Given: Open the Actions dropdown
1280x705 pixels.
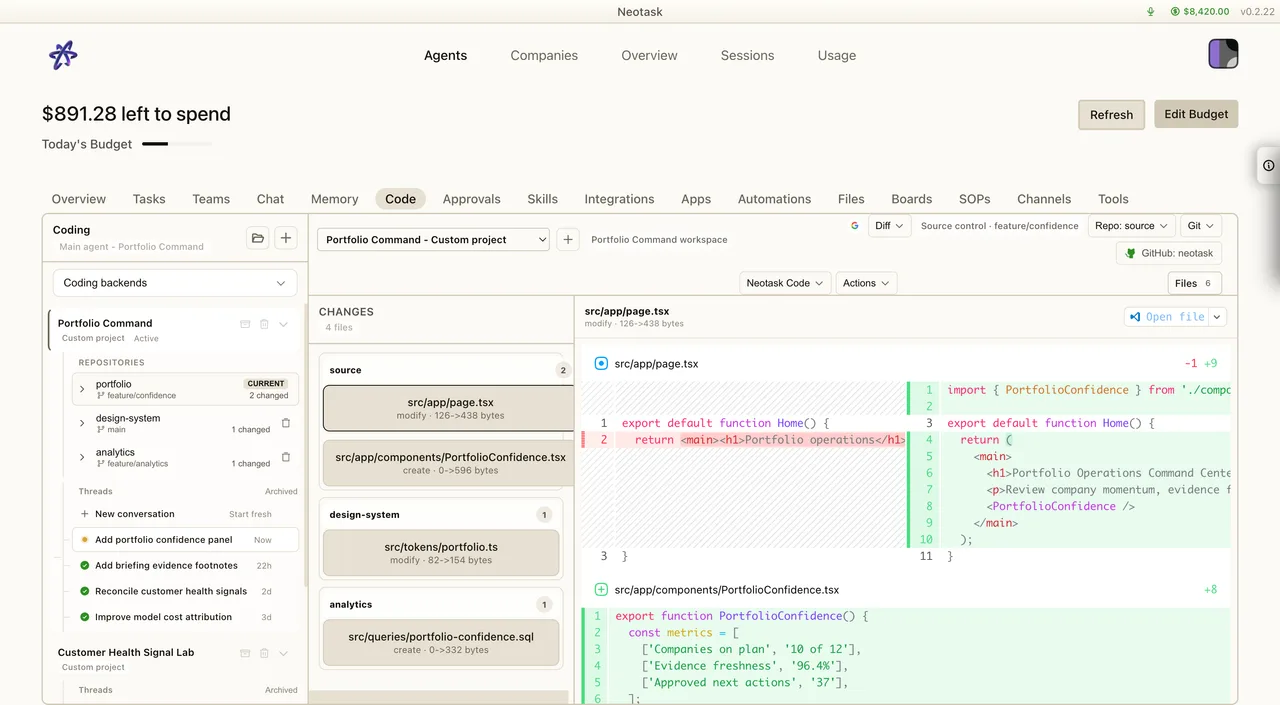Looking at the screenshot, I should tap(866, 283).
